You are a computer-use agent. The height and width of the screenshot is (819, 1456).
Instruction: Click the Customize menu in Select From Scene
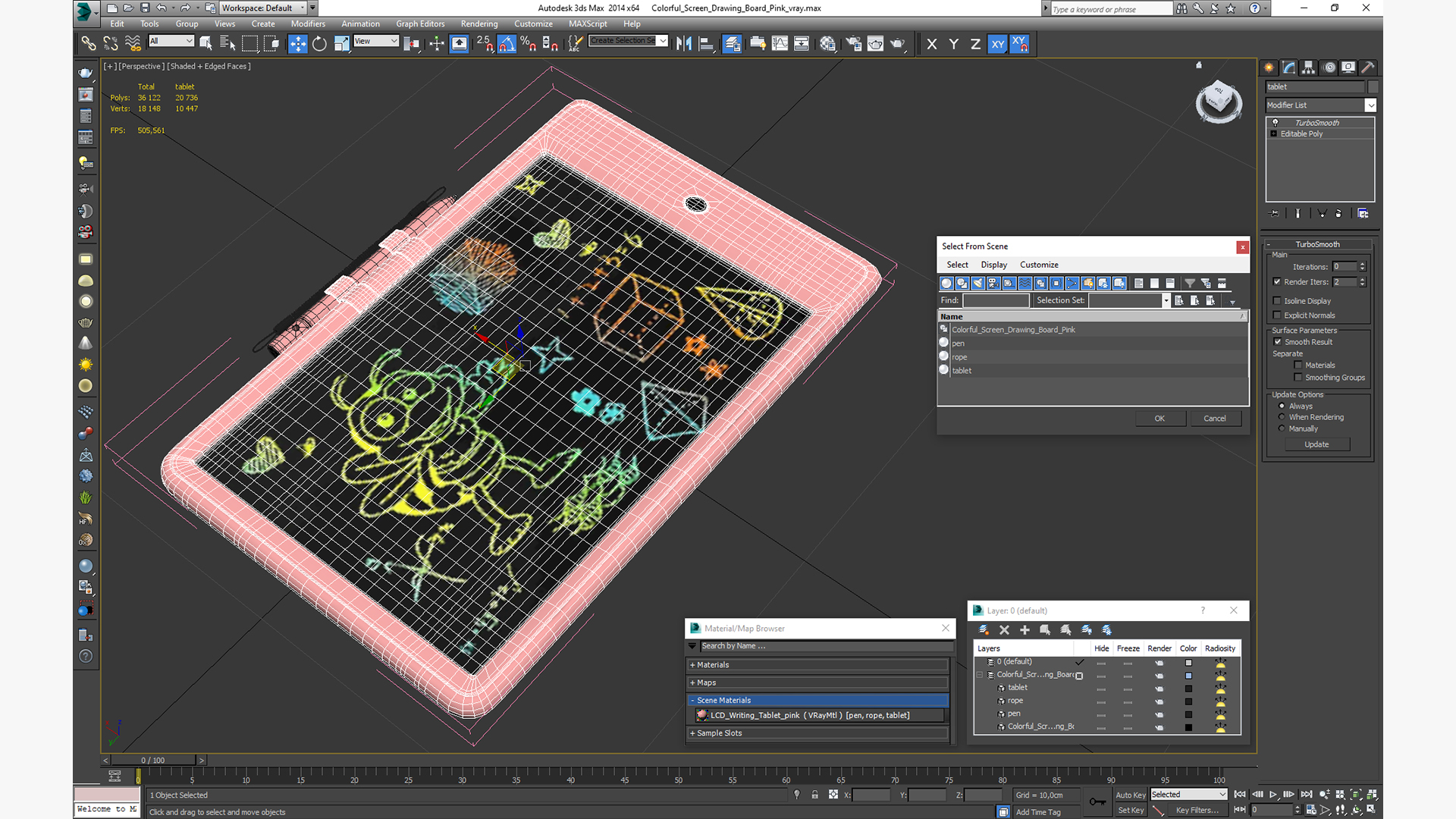[x=1039, y=264]
